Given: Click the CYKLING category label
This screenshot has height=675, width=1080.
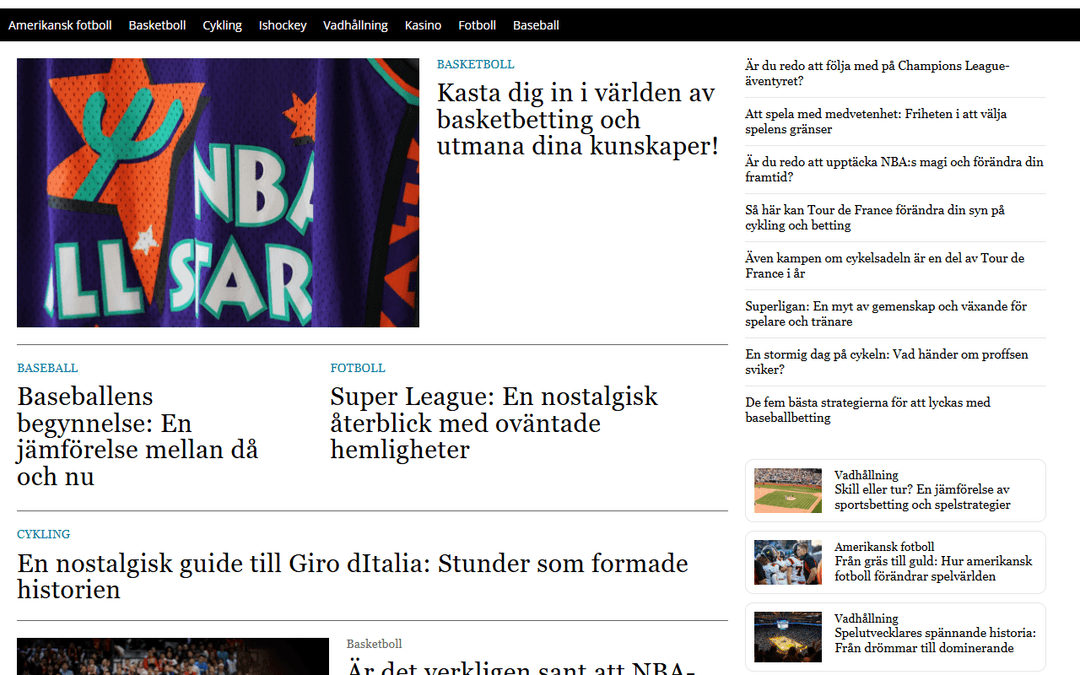Looking at the screenshot, I should (43, 534).
